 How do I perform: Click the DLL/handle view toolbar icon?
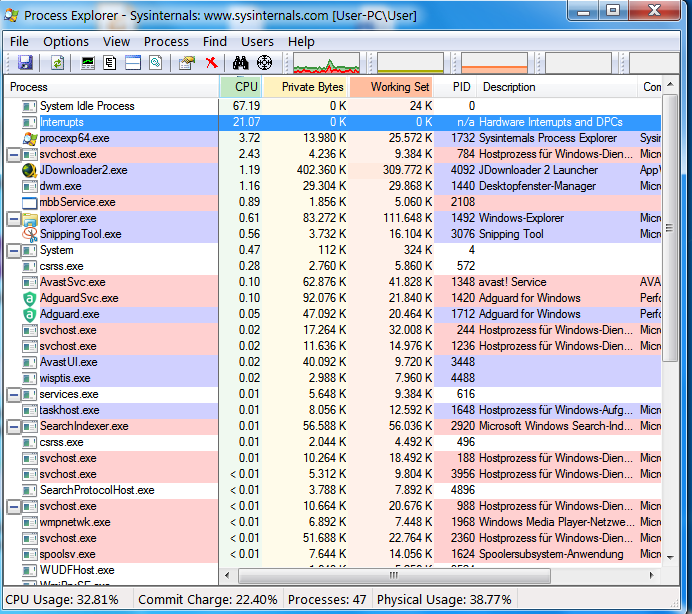[x=155, y=63]
